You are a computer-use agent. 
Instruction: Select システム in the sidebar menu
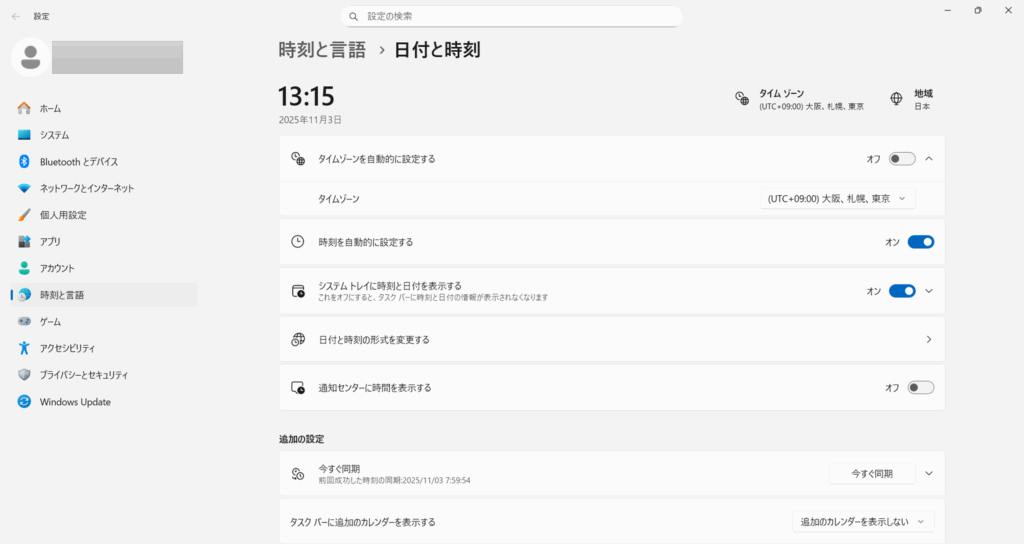[54, 135]
